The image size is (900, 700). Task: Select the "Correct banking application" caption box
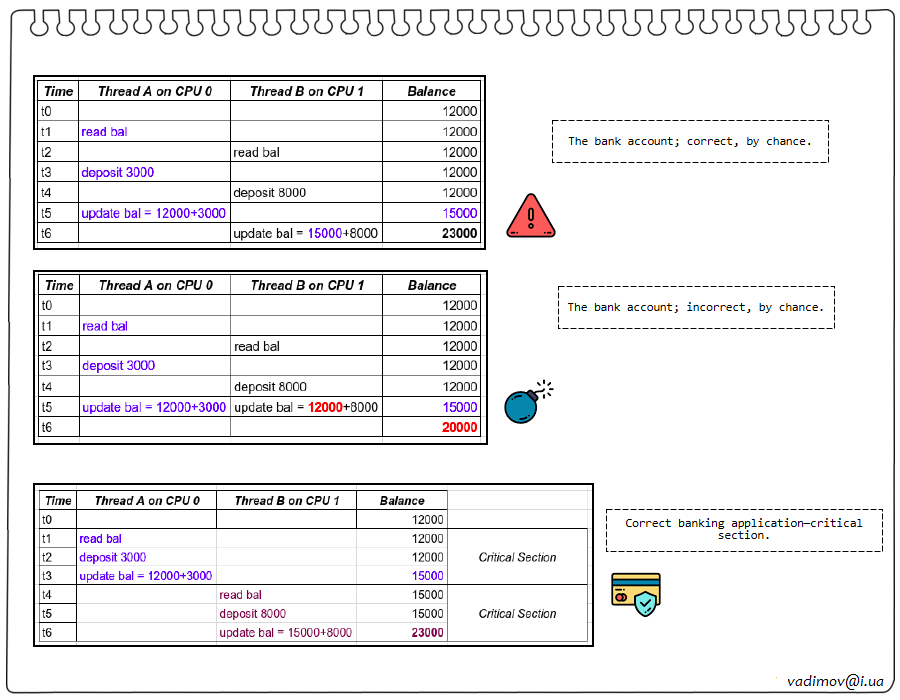(x=743, y=529)
